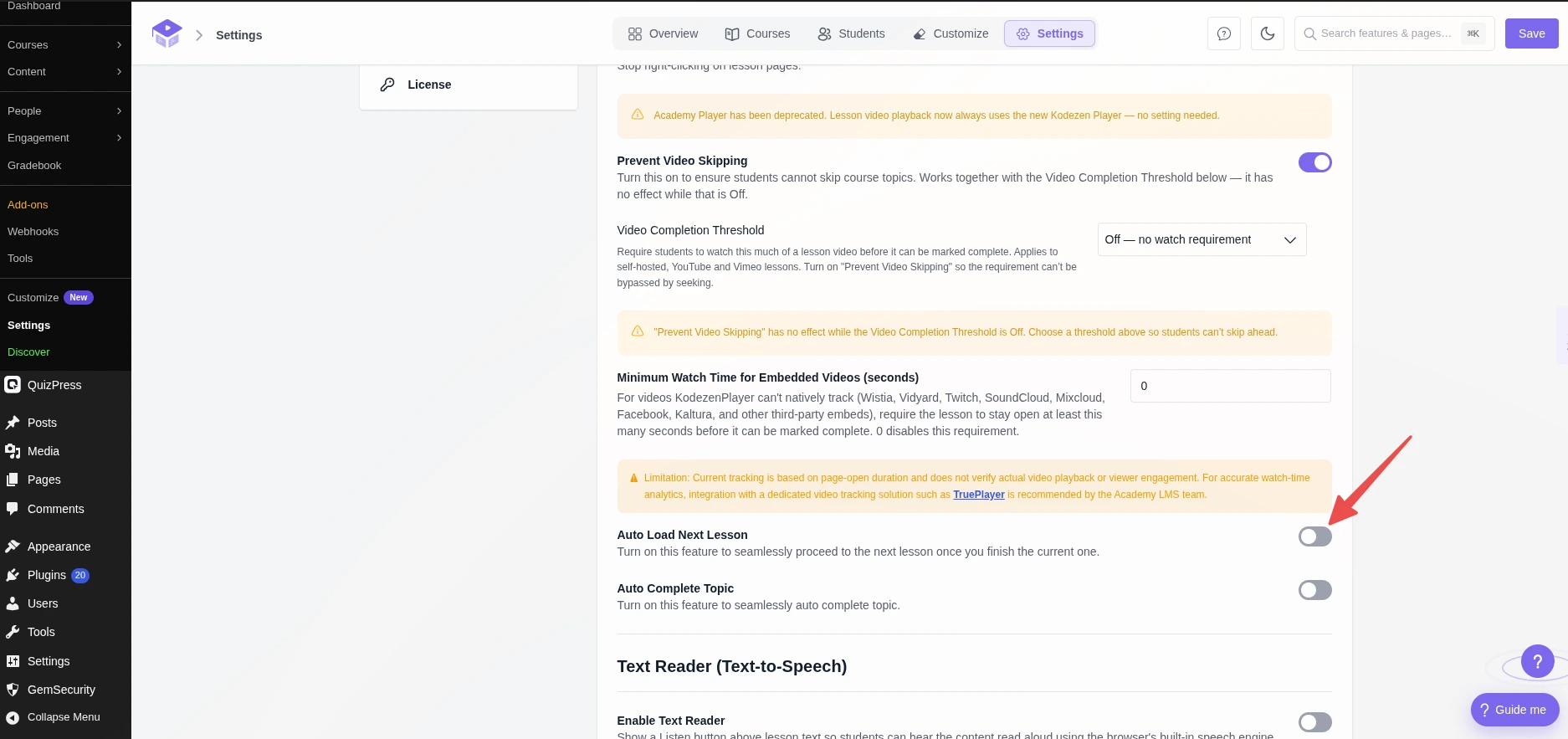This screenshot has height=739, width=1568.
Task: Open the Students tab
Action: [851, 33]
